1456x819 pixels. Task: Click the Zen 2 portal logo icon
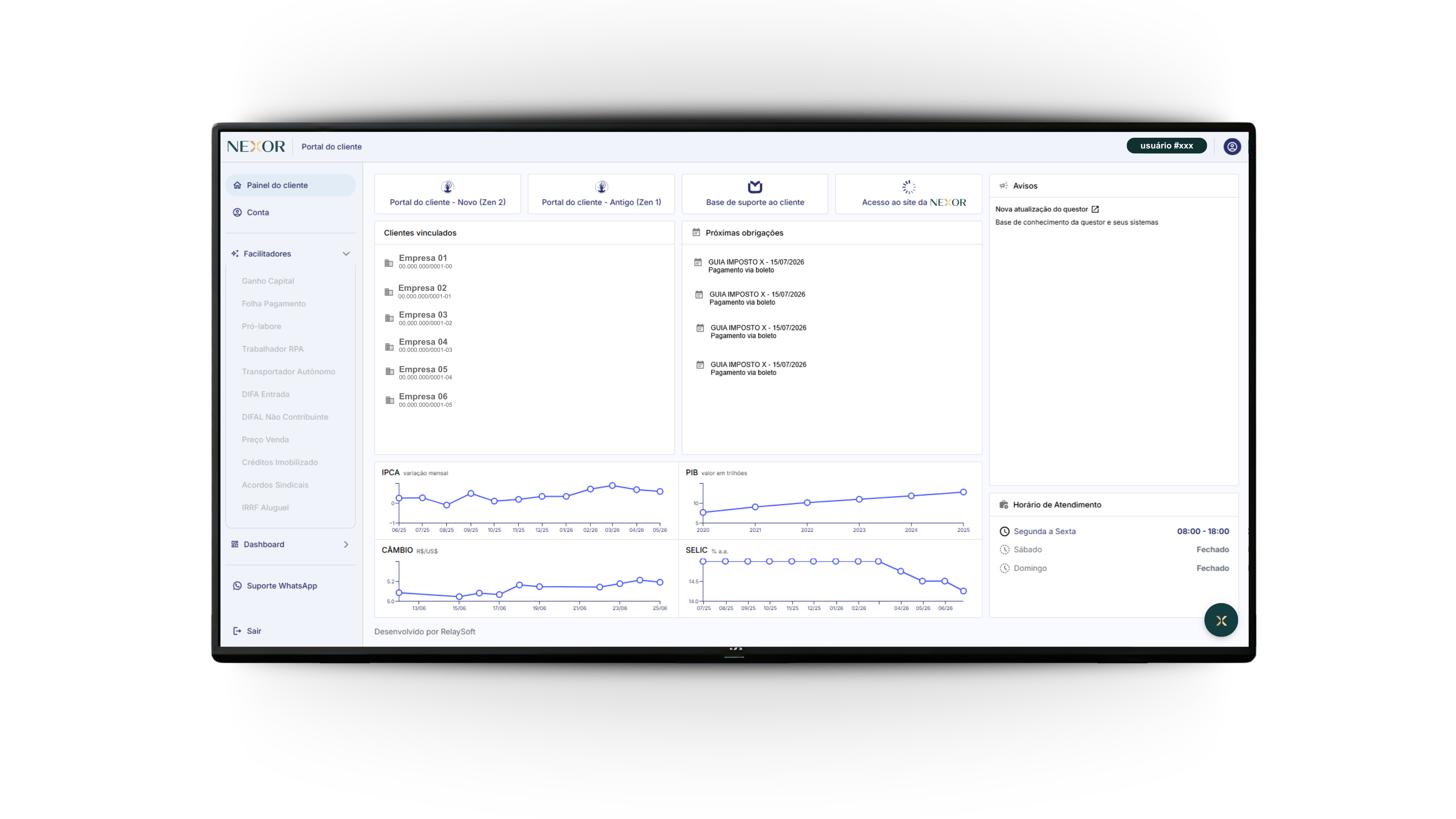(448, 187)
